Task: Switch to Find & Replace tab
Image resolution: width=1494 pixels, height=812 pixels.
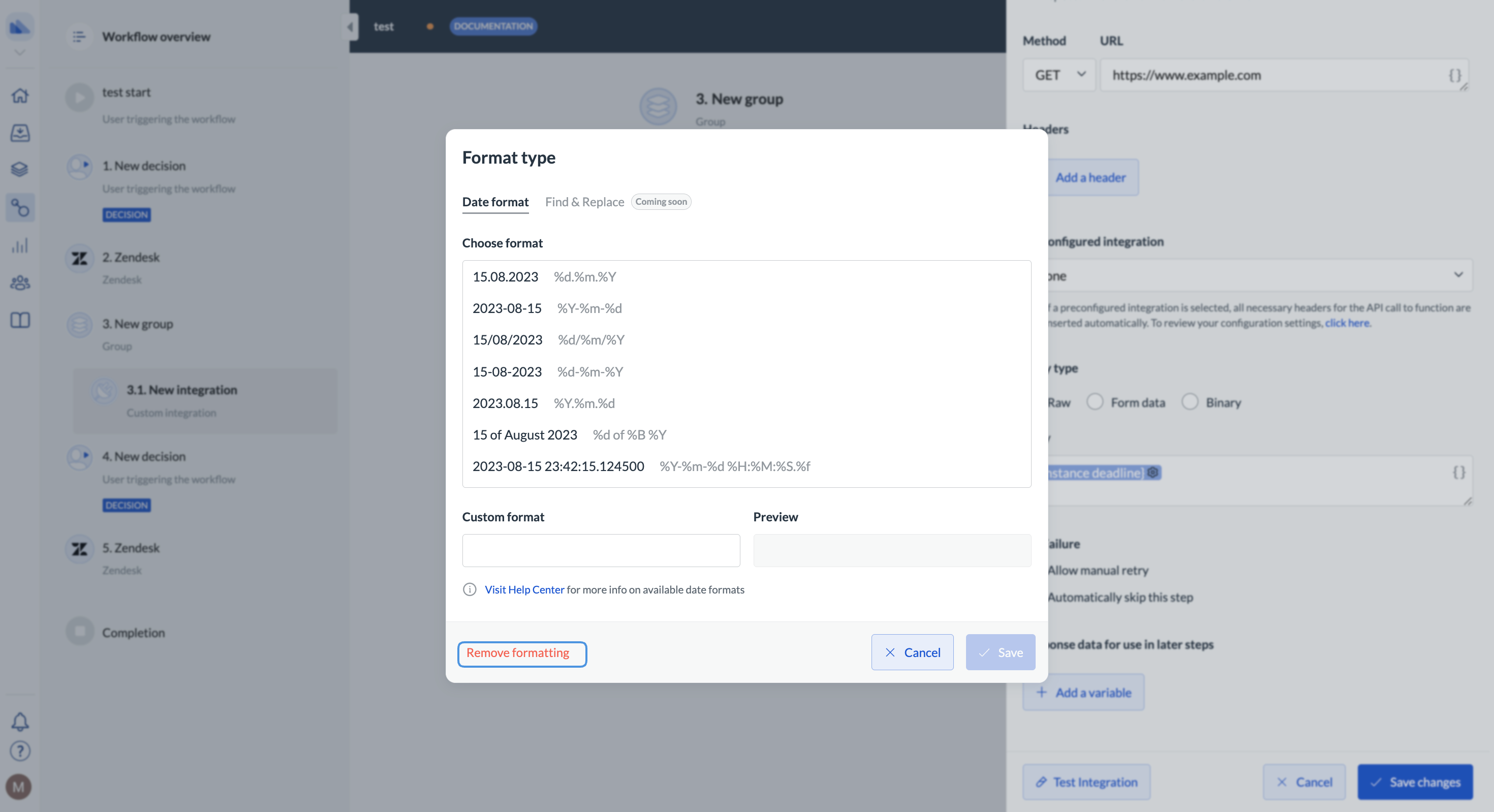Action: pyautogui.click(x=584, y=202)
